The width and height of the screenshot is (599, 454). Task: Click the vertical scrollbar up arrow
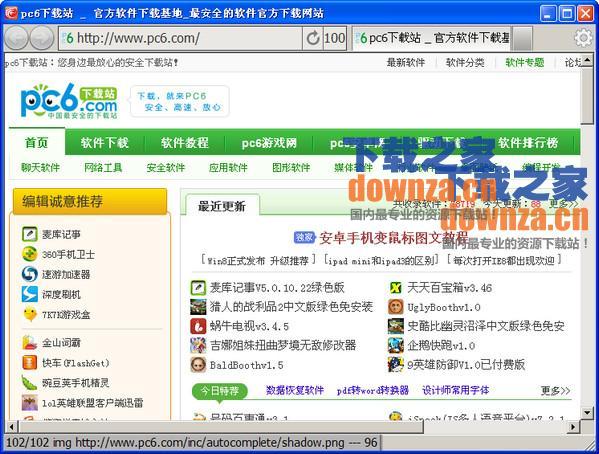point(587,60)
